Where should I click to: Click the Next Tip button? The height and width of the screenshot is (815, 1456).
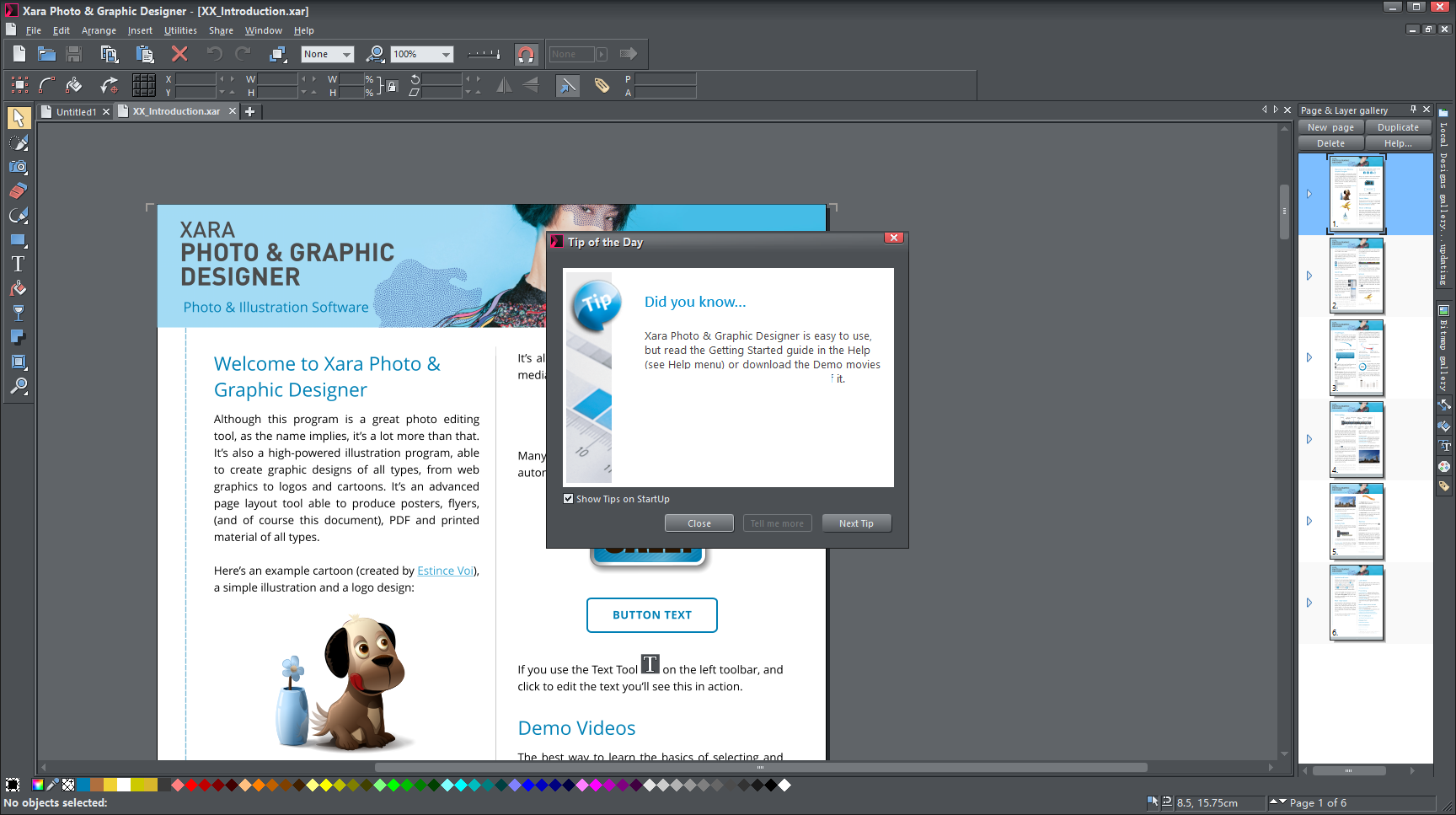[x=856, y=523]
